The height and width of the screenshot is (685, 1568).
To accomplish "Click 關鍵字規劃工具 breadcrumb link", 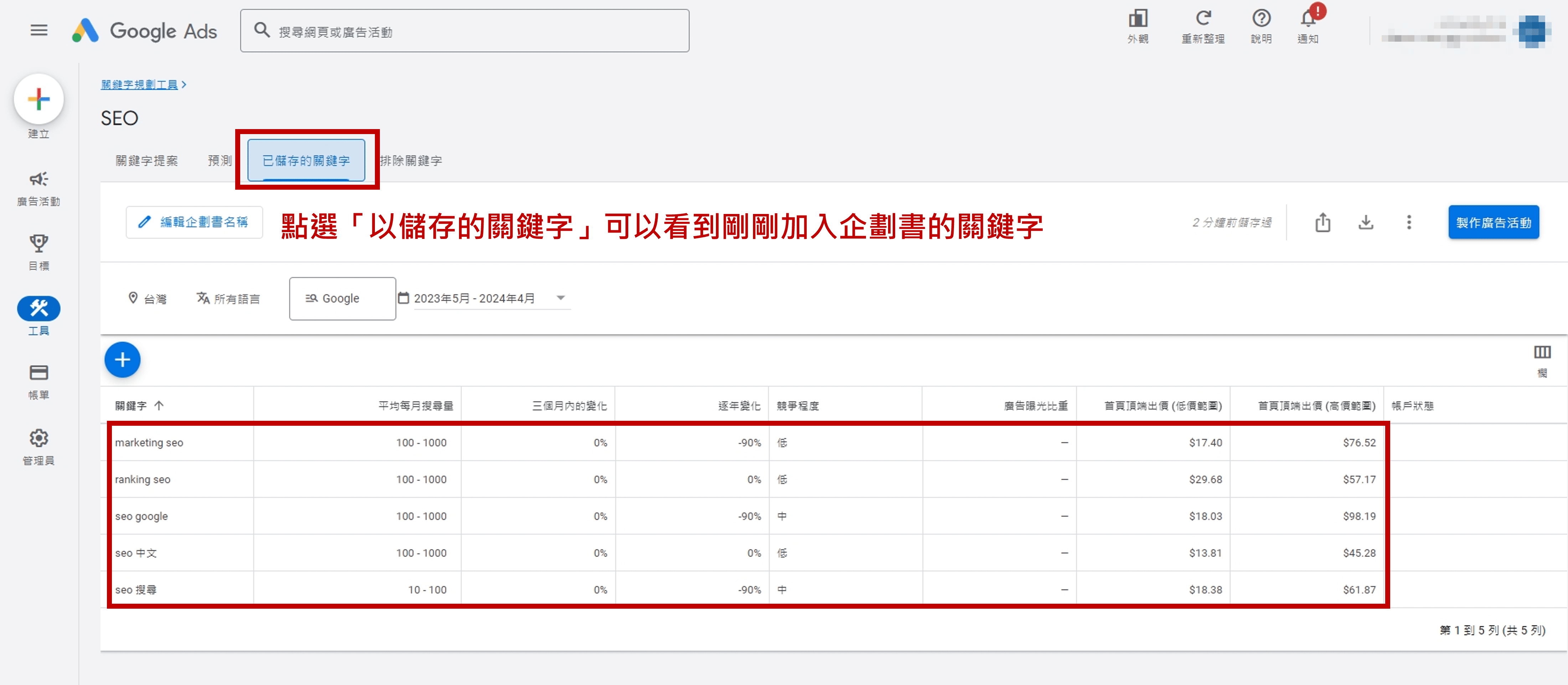I will tap(139, 85).
